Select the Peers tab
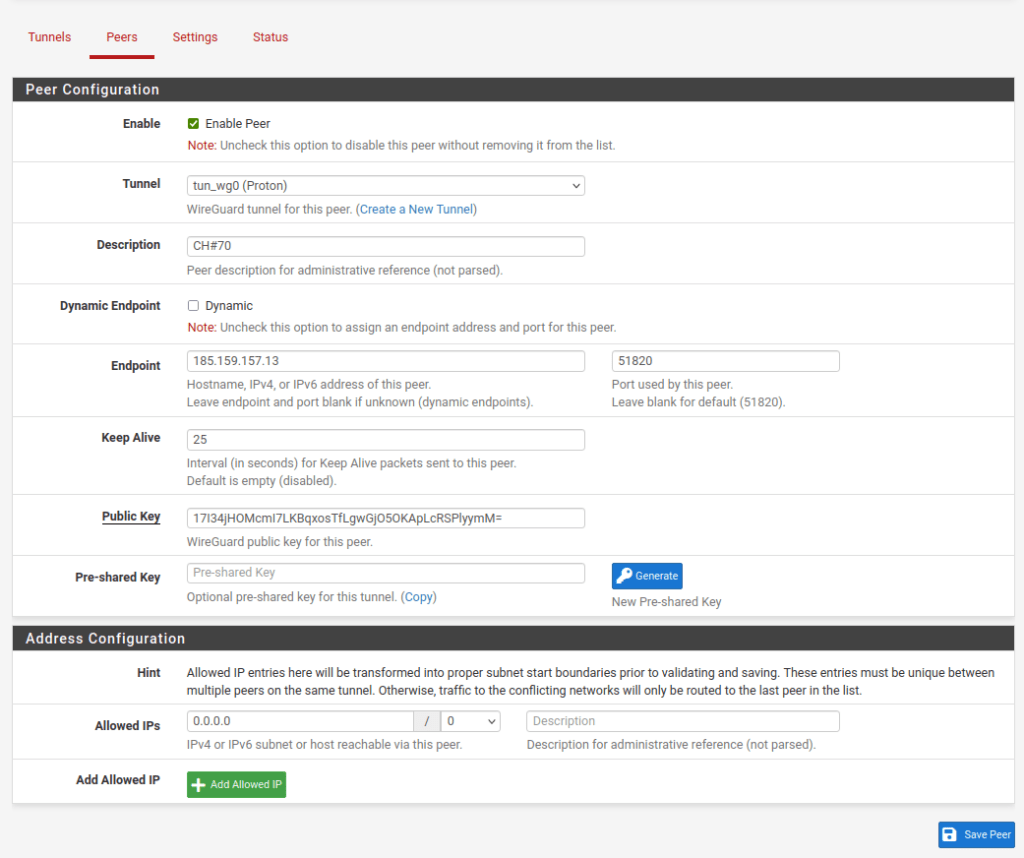 121,37
